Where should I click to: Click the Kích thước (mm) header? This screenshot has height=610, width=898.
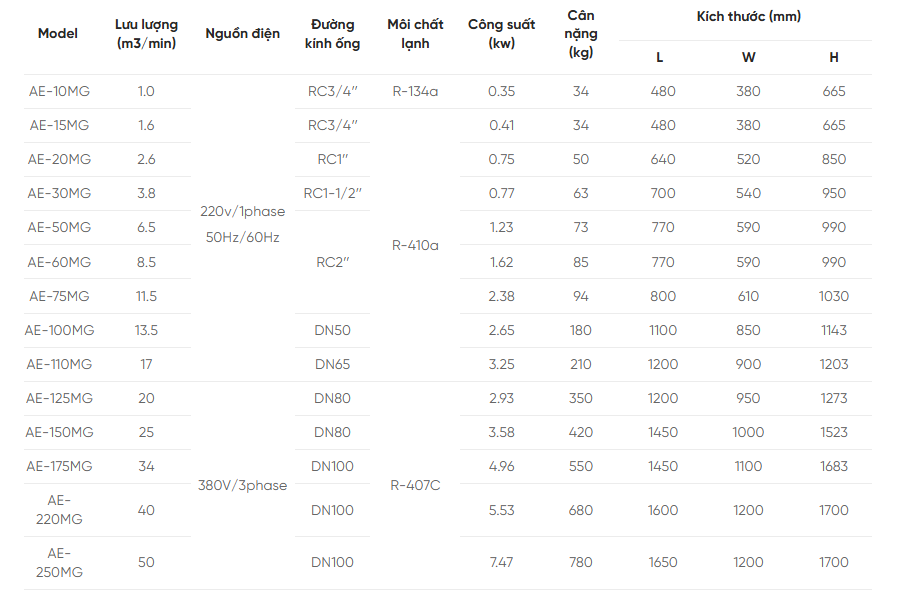point(748,17)
